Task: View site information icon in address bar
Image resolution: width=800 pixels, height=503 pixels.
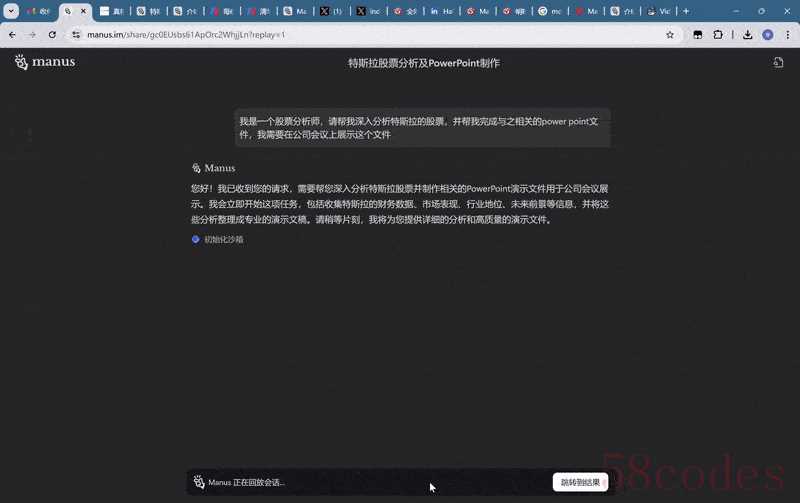Action: 76,35
